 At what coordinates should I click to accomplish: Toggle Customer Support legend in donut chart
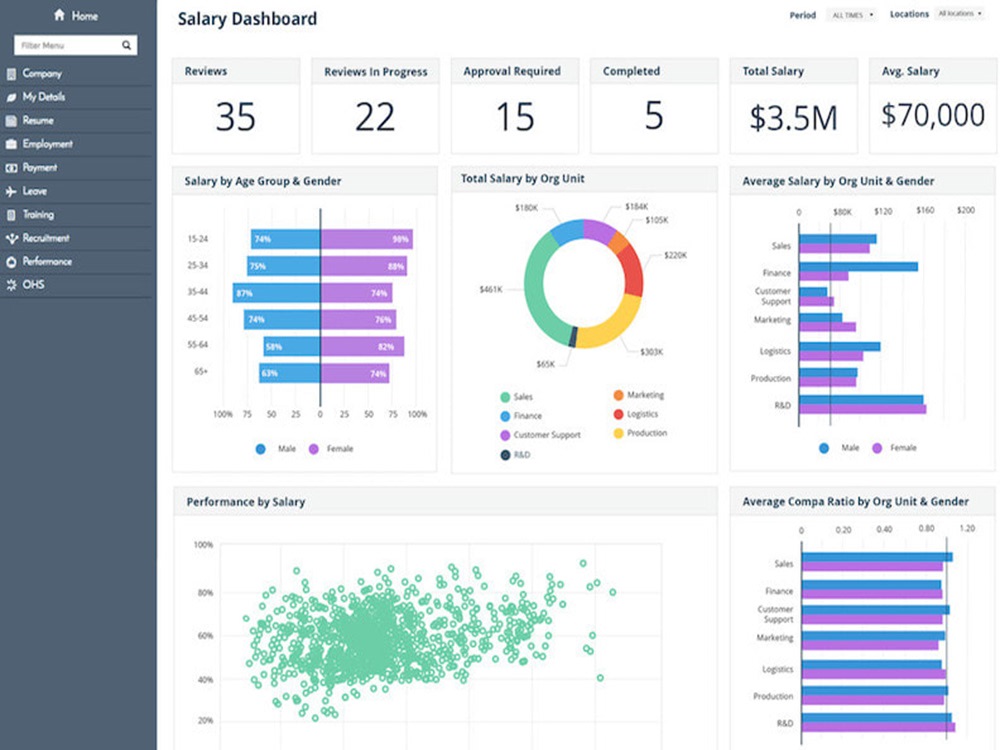pos(540,435)
